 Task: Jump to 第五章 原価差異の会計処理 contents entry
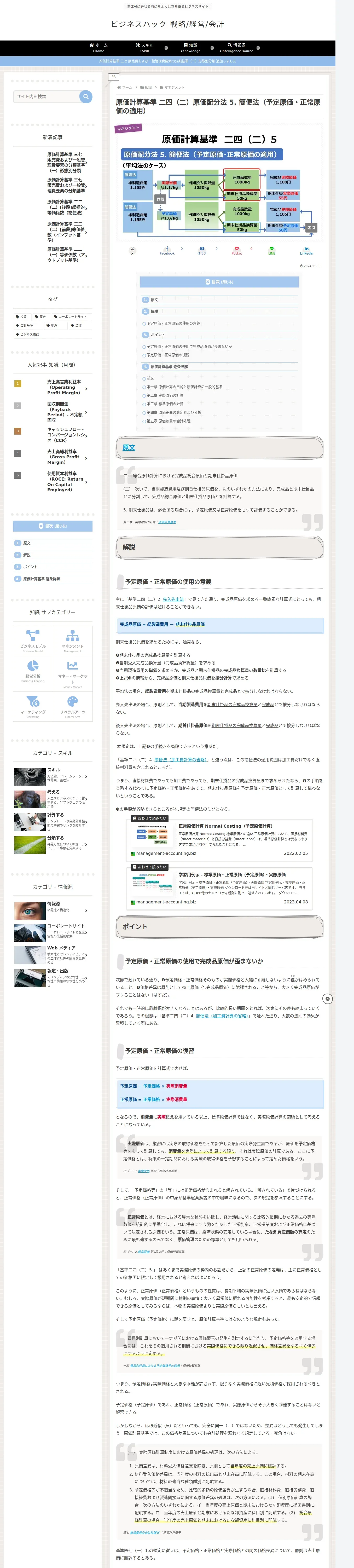[169, 421]
